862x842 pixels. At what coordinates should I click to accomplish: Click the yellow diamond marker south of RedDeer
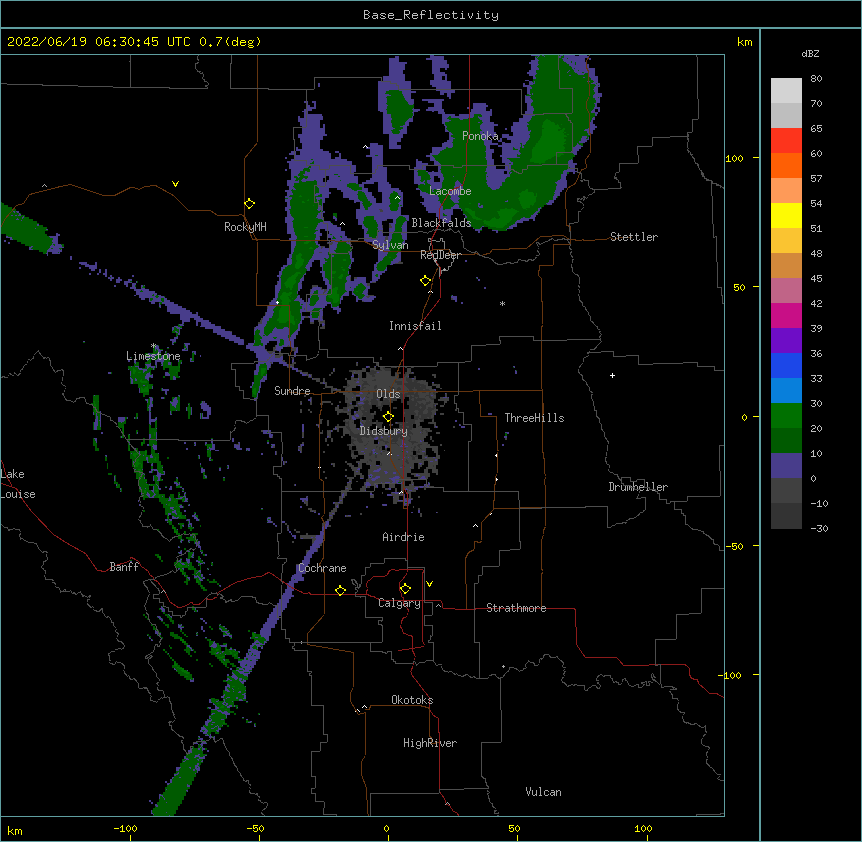(x=426, y=281)
